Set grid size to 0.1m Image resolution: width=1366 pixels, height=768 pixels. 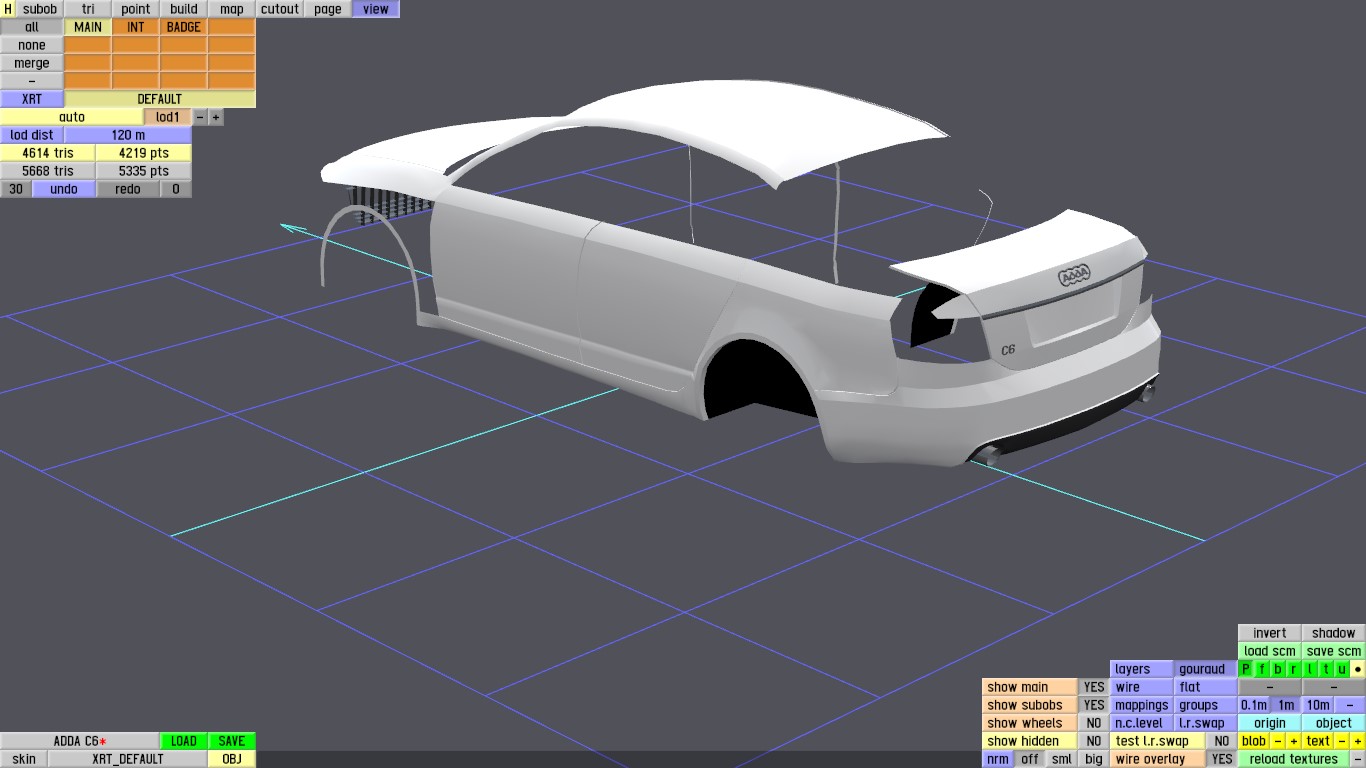[1254, 705]
